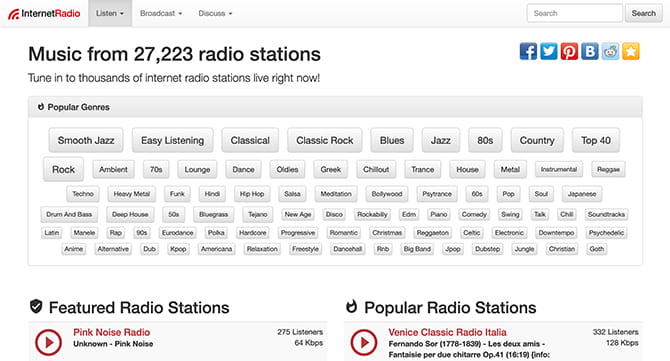Share on Reddit icon
Viewport: 670px width, 361px height.
pyautogui.click(x=610, y=51)
